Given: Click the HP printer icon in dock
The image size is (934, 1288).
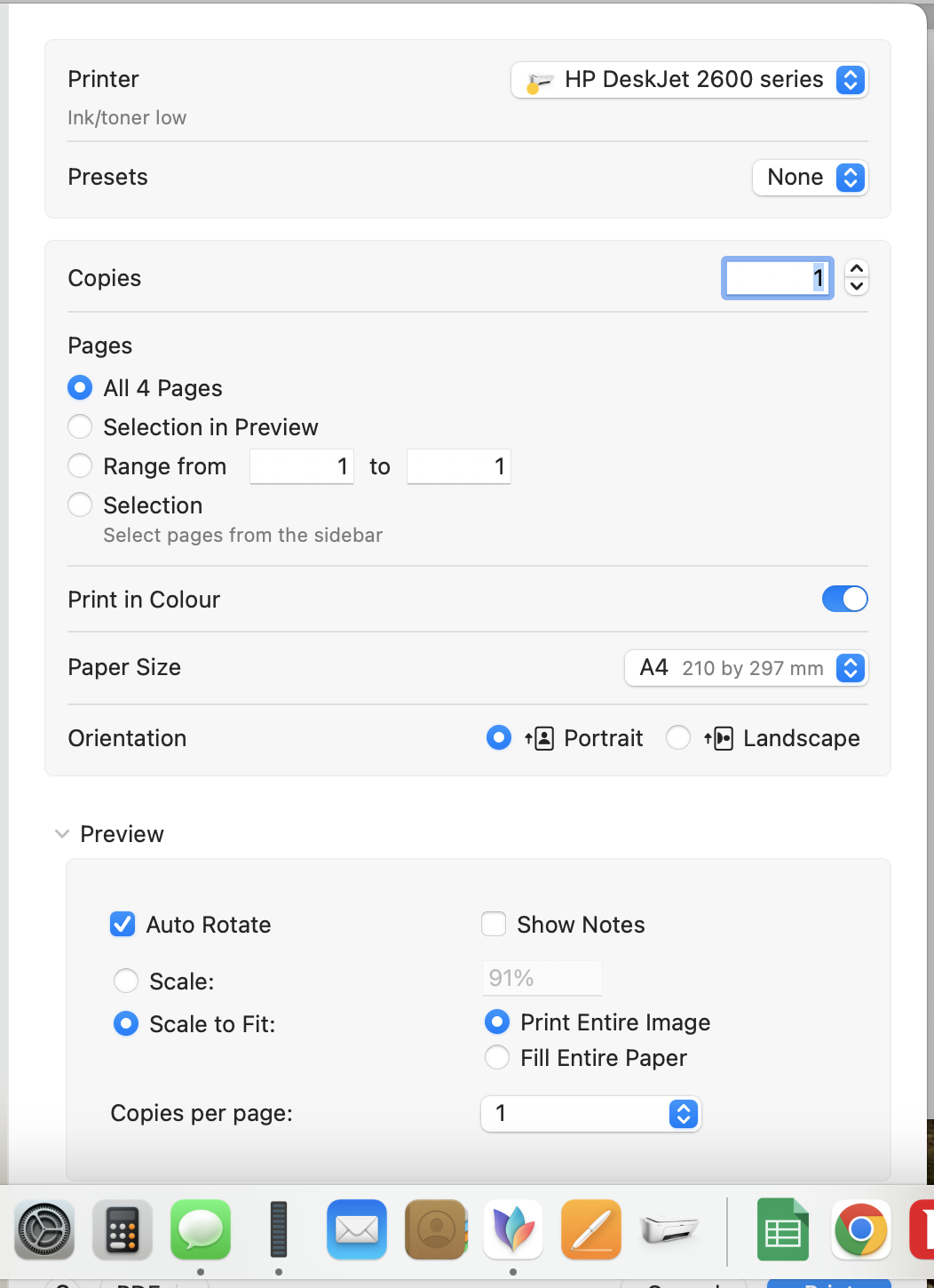Looking at the screenshot, I should 669,1230.
